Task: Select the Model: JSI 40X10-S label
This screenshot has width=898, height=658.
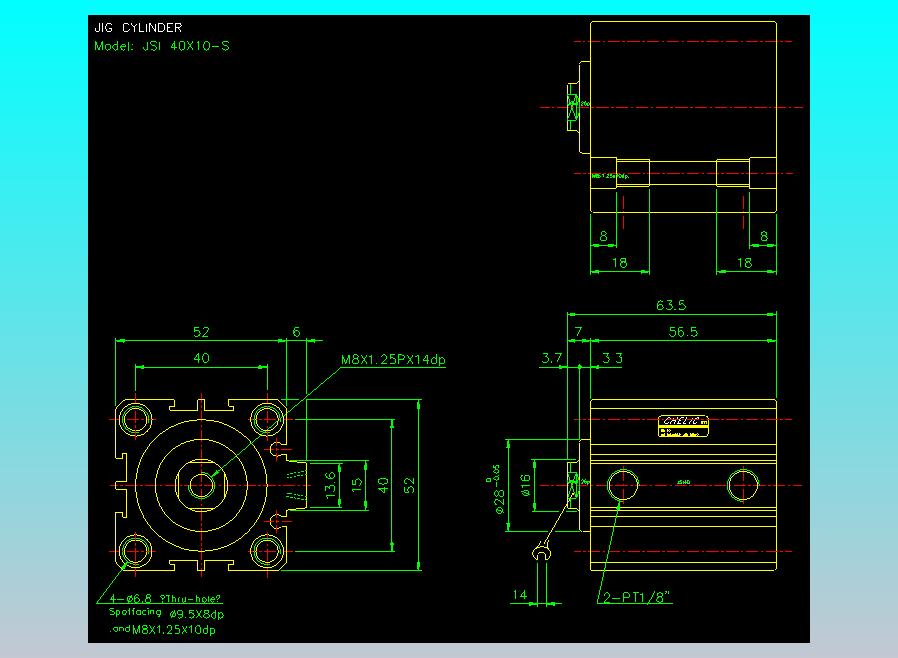Action: tap(162, 46)
